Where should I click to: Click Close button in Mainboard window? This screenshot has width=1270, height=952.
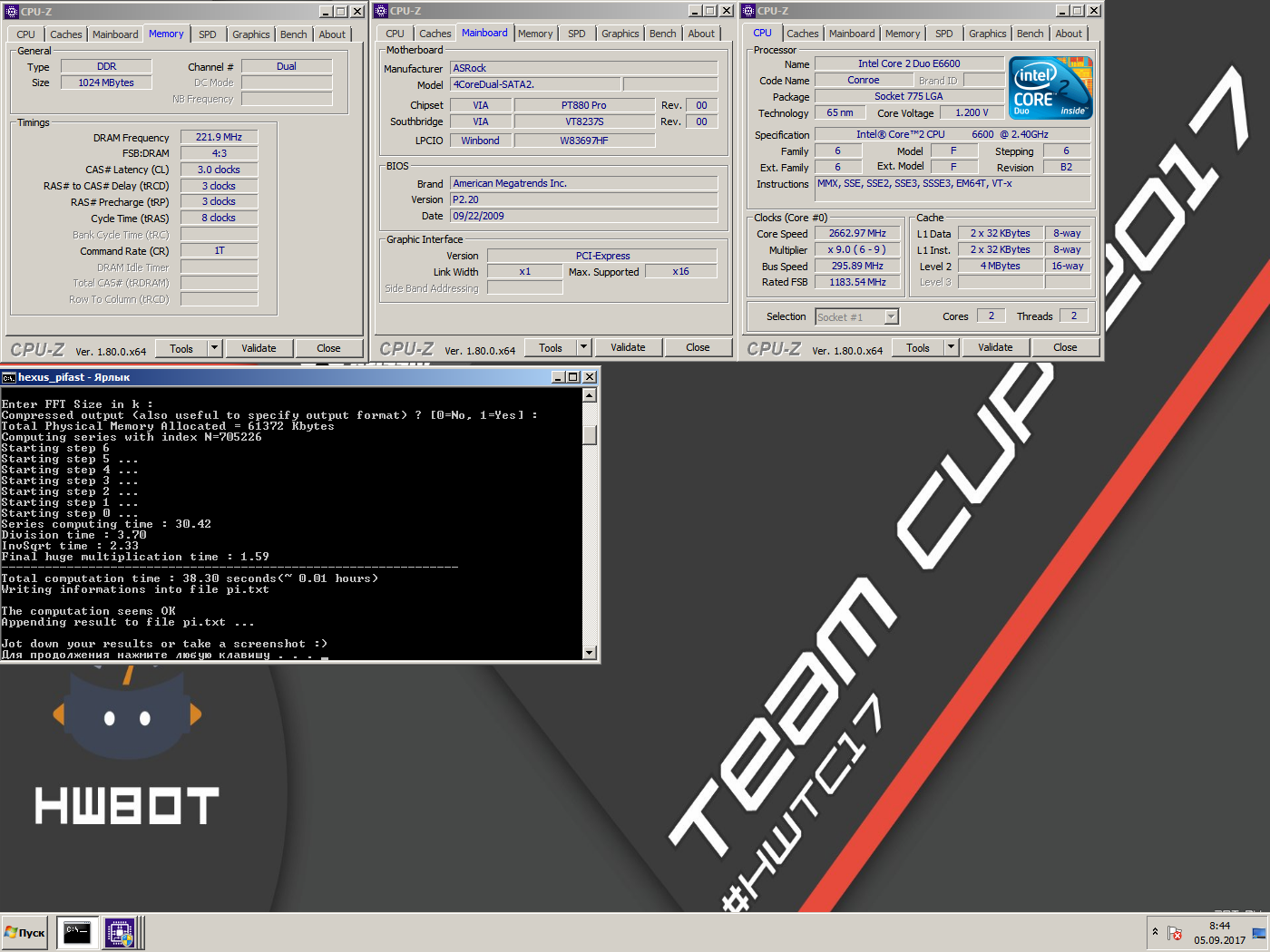click(x=698, y=347)
